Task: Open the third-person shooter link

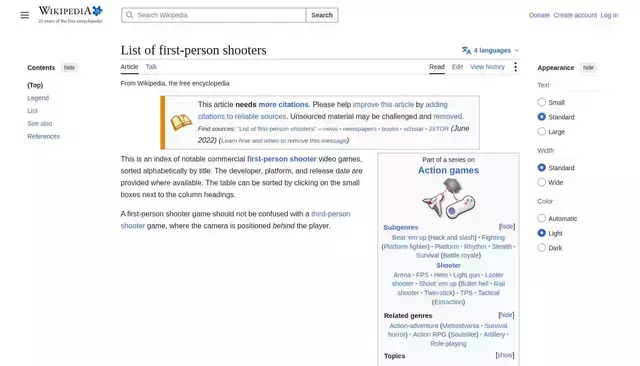Action: (x=236, y=220)
